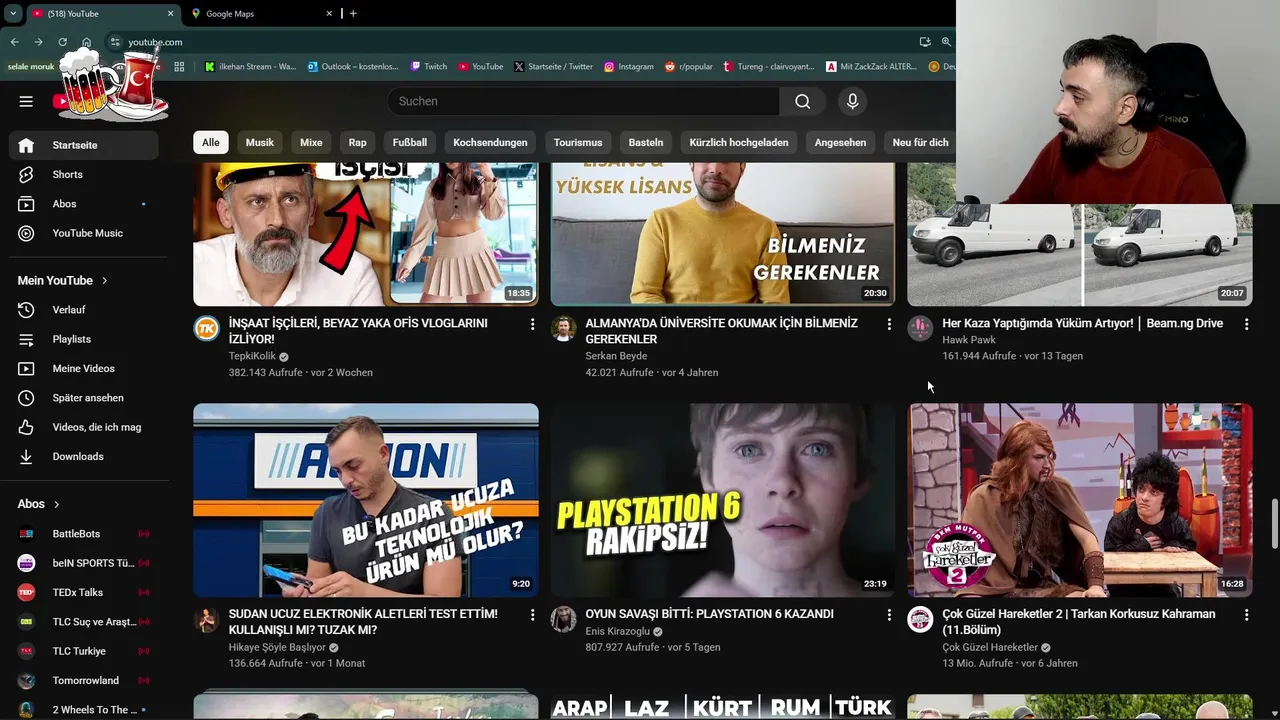Go to Startseite in the sidebar

tap(84, 145)
